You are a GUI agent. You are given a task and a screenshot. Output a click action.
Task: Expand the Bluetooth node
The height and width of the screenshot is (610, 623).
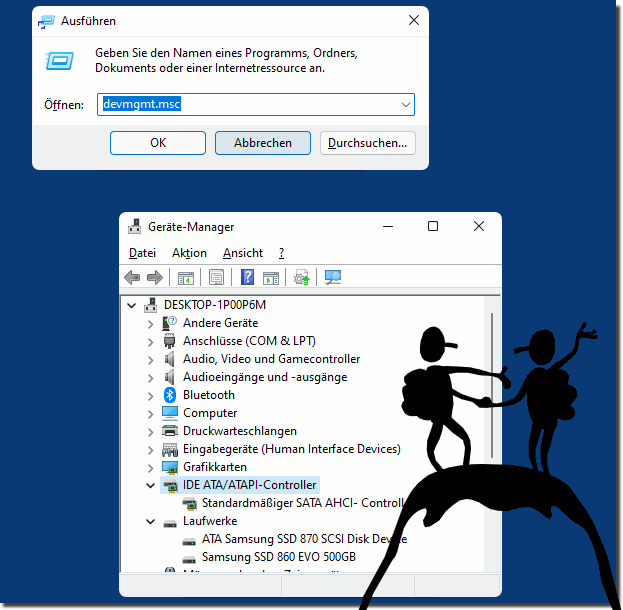150,396
